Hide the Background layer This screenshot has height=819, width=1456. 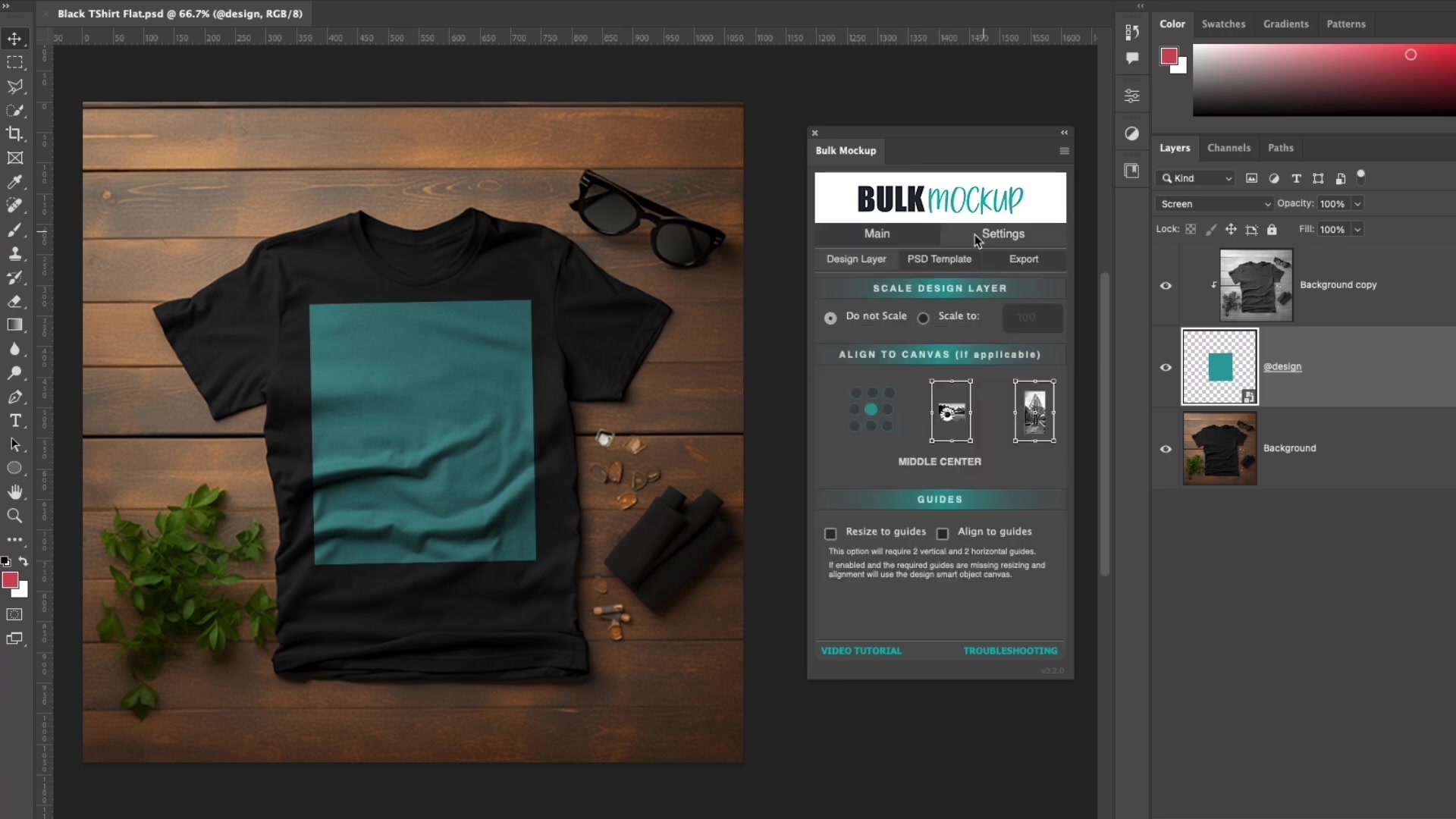1166,449
